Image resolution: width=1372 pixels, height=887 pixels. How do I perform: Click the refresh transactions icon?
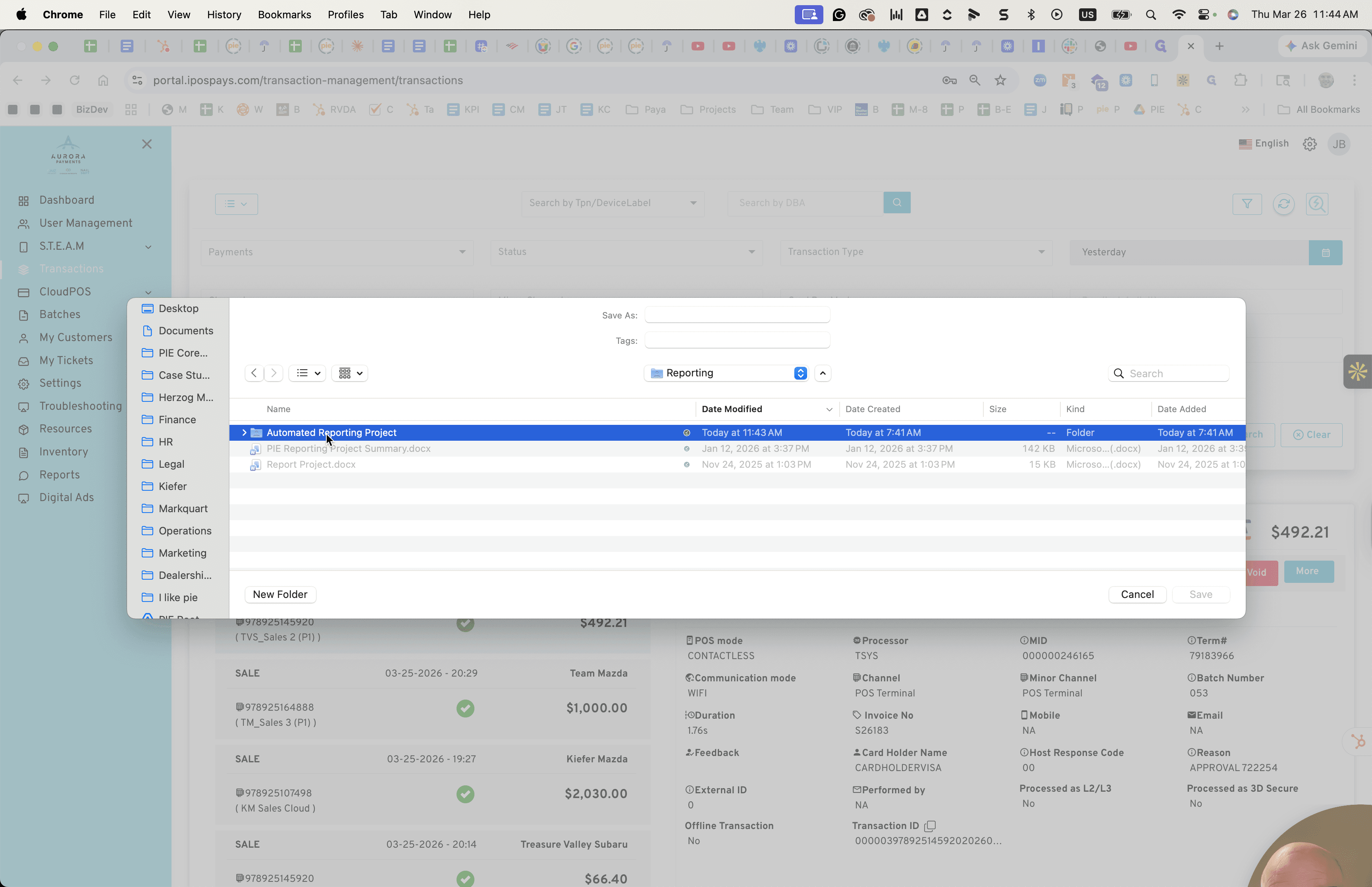[x=1283, y=204]
